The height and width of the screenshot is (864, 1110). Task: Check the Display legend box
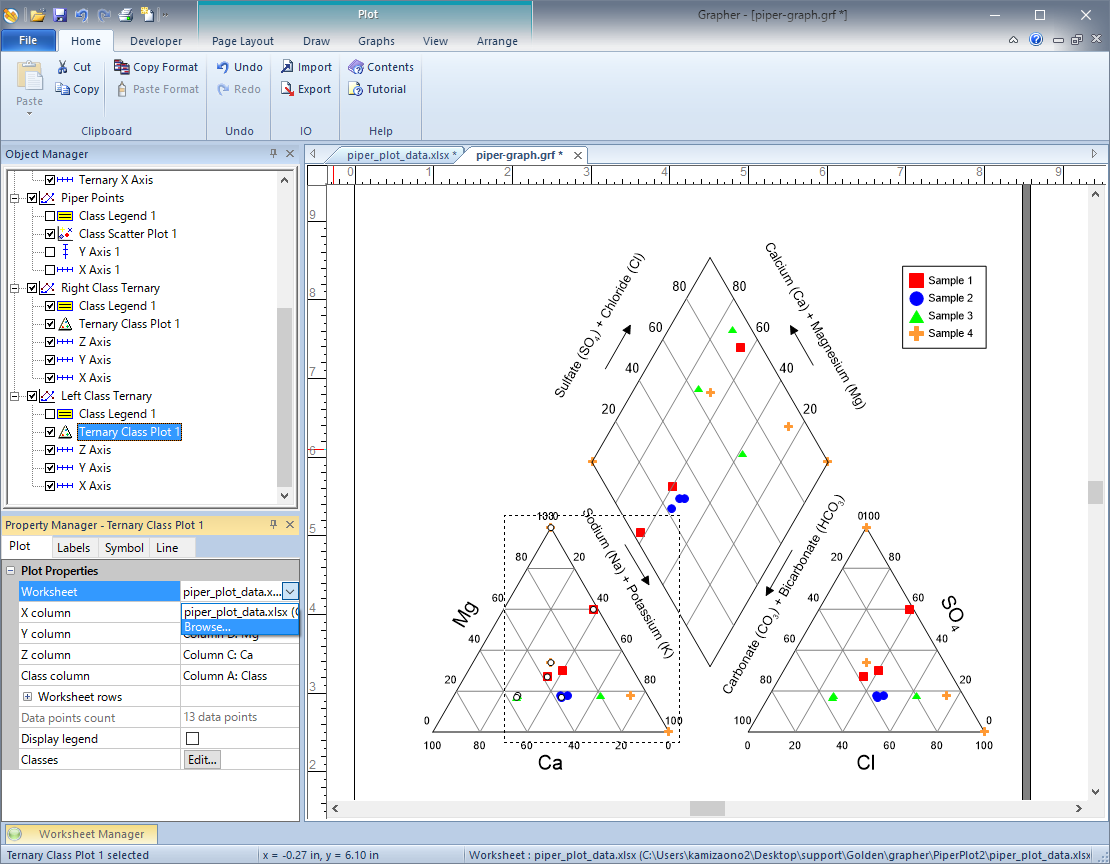(192, 739)
